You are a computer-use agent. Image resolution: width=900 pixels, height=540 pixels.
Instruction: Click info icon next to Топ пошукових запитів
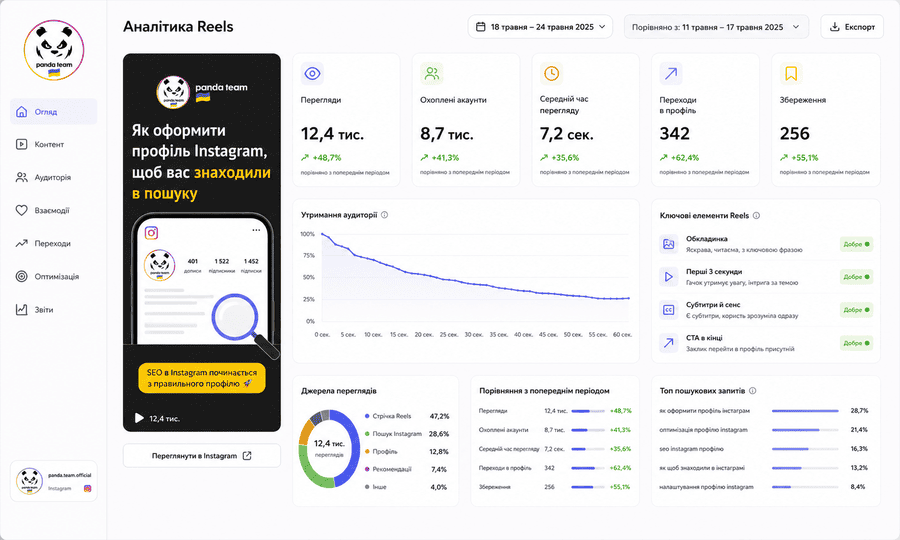coord(752,391)
